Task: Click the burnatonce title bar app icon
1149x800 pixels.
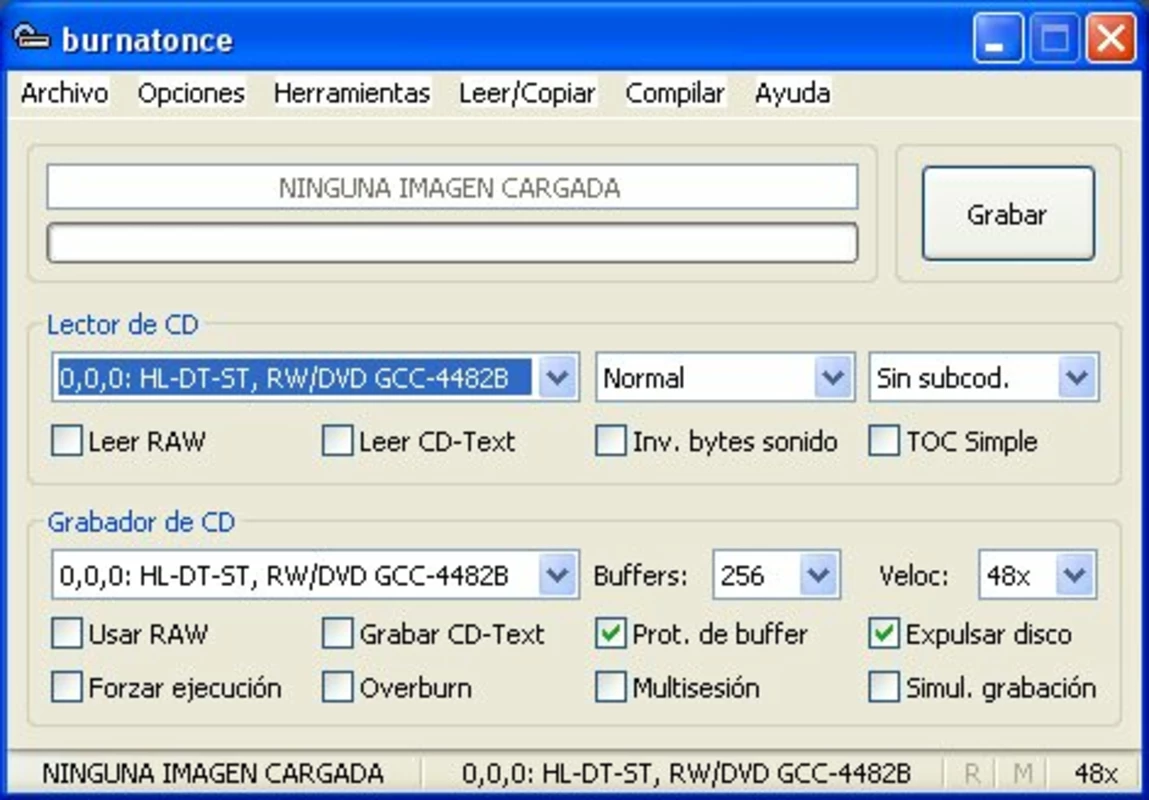Action: (31, 37)
